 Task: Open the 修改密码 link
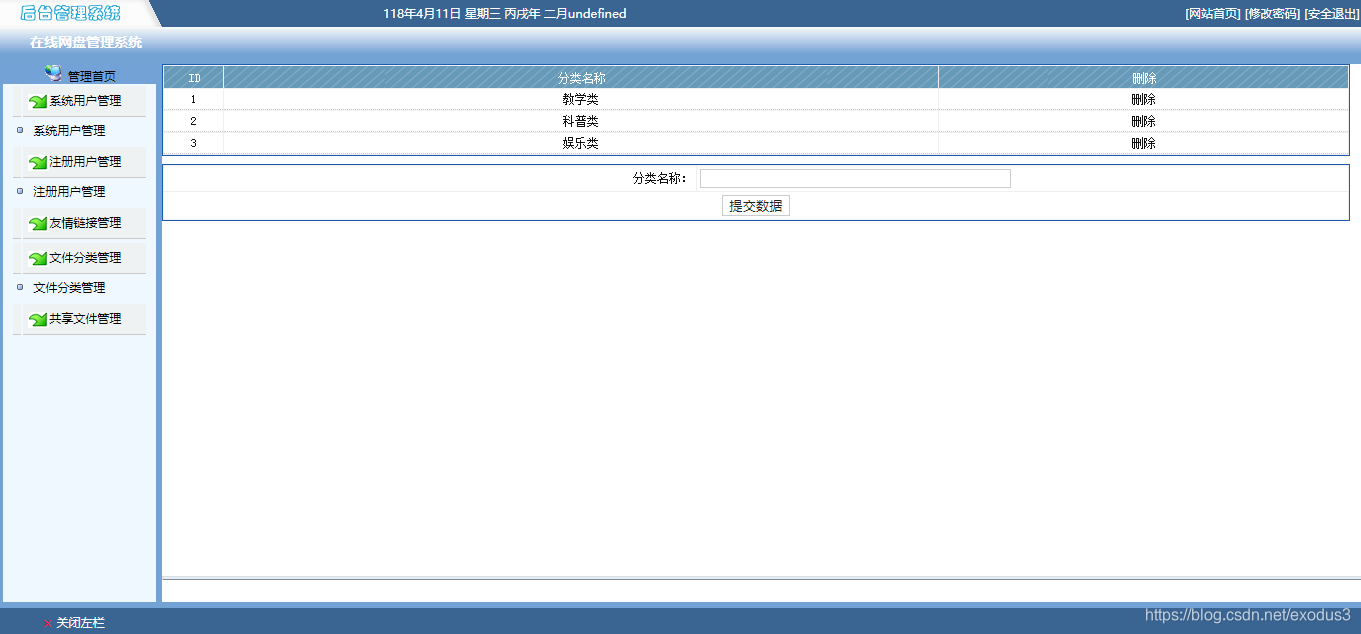click(1272, 14)
